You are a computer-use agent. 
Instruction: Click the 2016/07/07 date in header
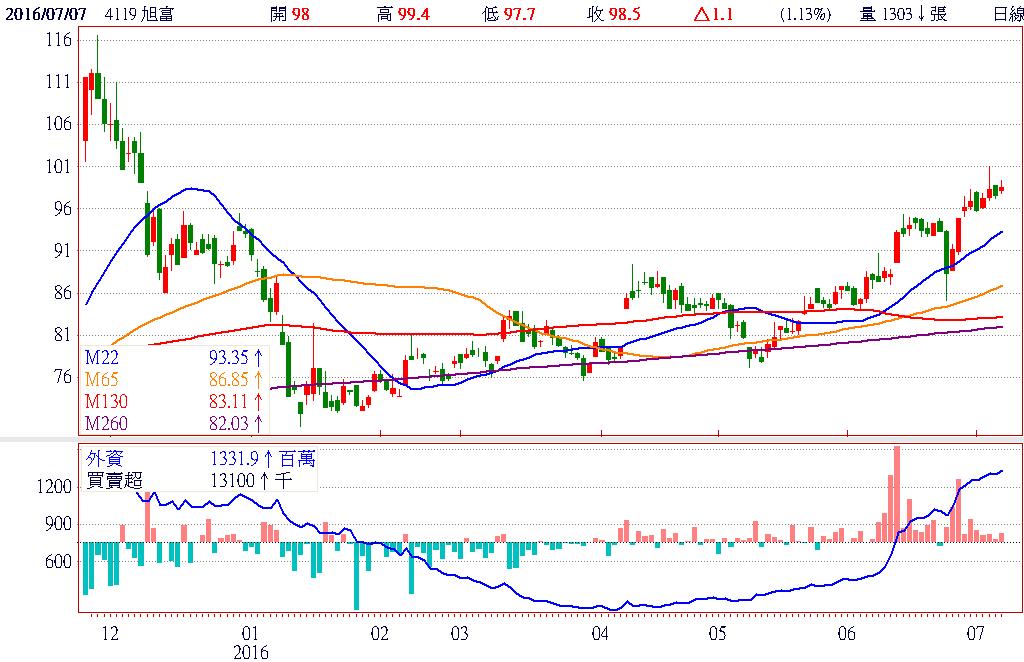click(42, 14)
